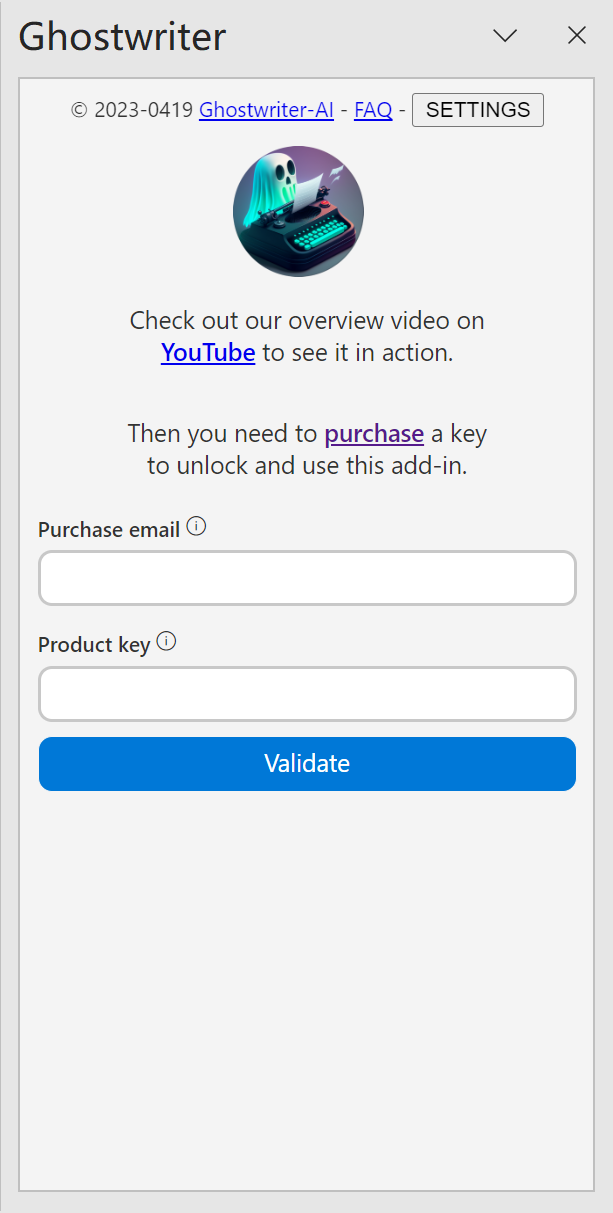Click the empty area below Validate button

point(307,980)
